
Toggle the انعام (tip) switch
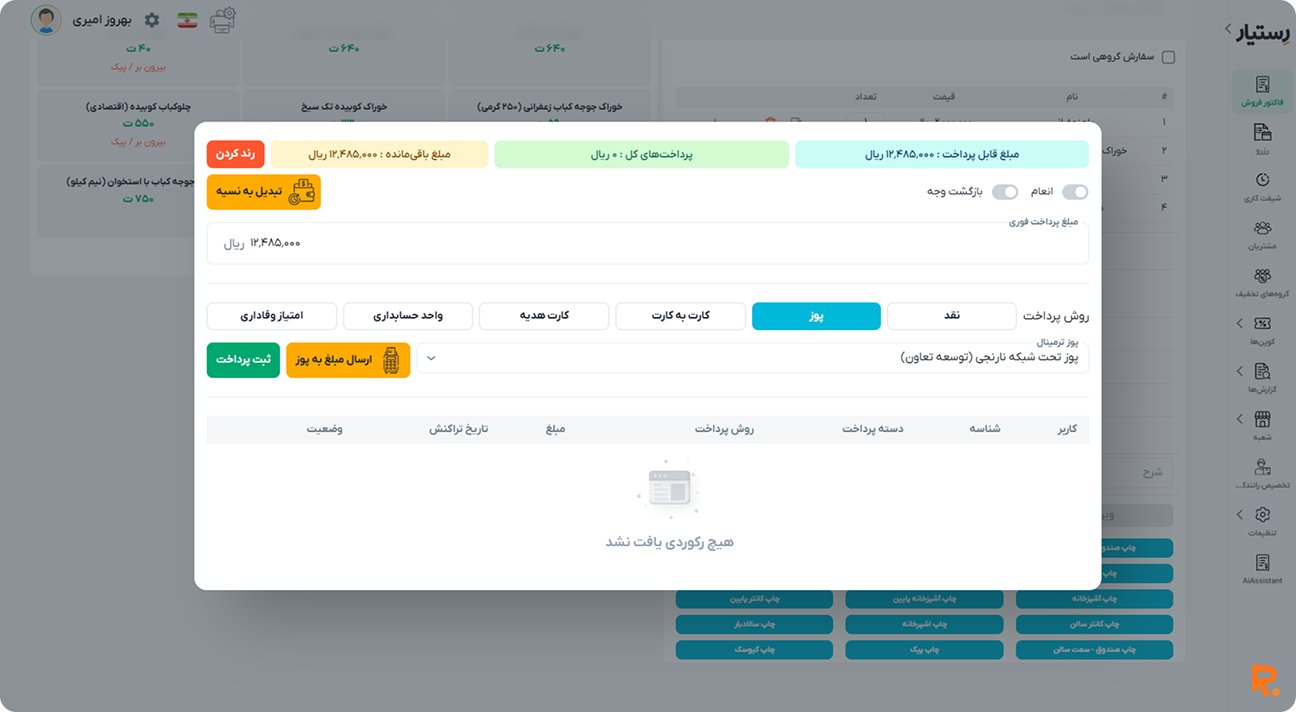coord(1075,192)
